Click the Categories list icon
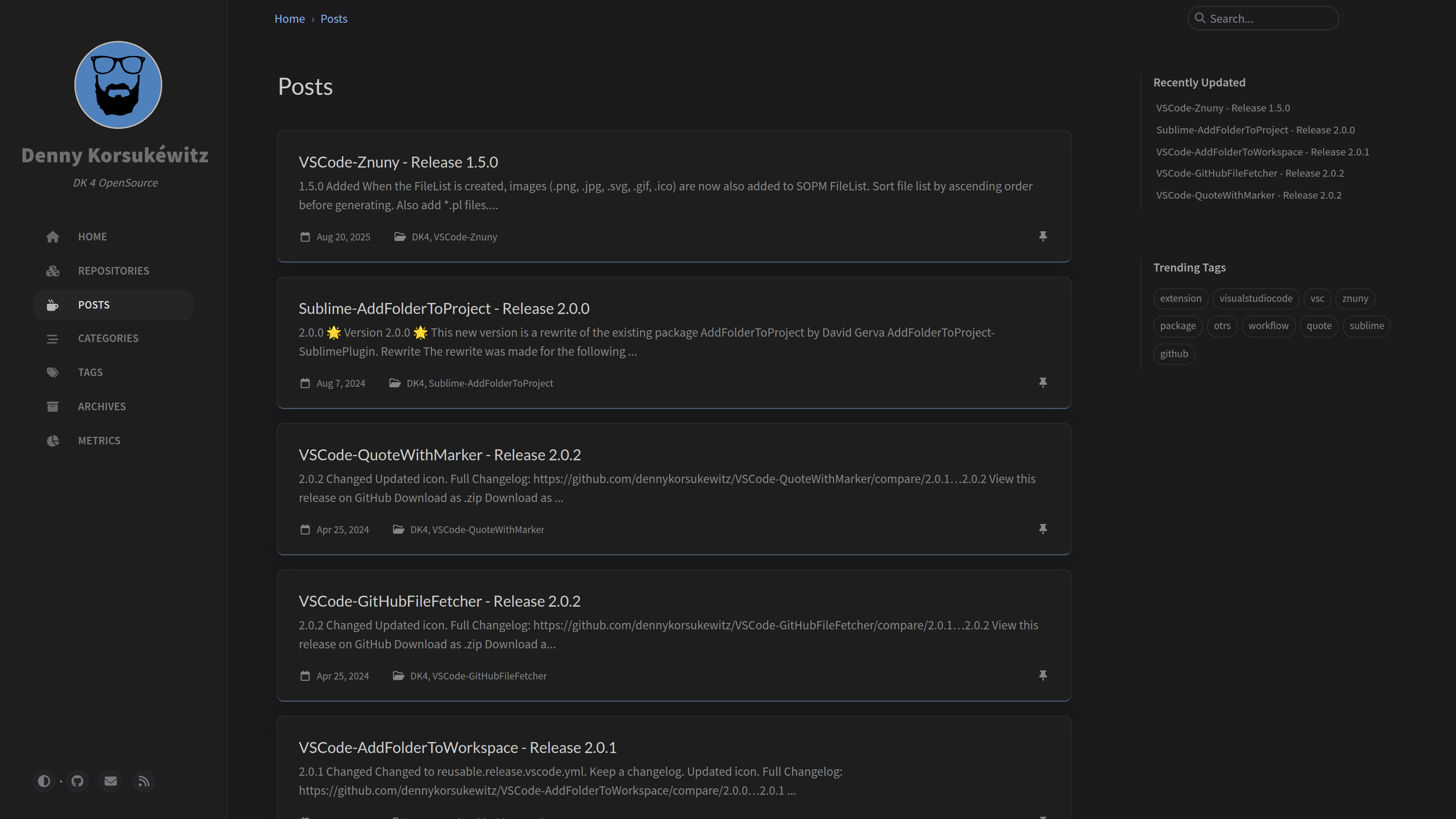 point(53,339)
